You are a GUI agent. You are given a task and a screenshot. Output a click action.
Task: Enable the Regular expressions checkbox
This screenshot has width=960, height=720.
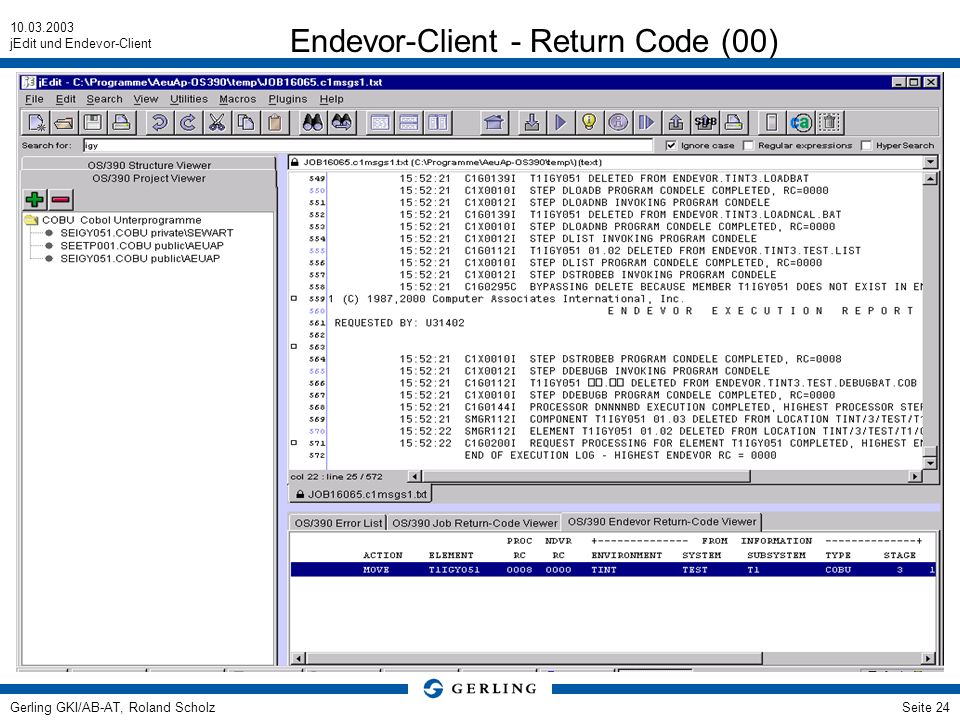tap(748, 145)
